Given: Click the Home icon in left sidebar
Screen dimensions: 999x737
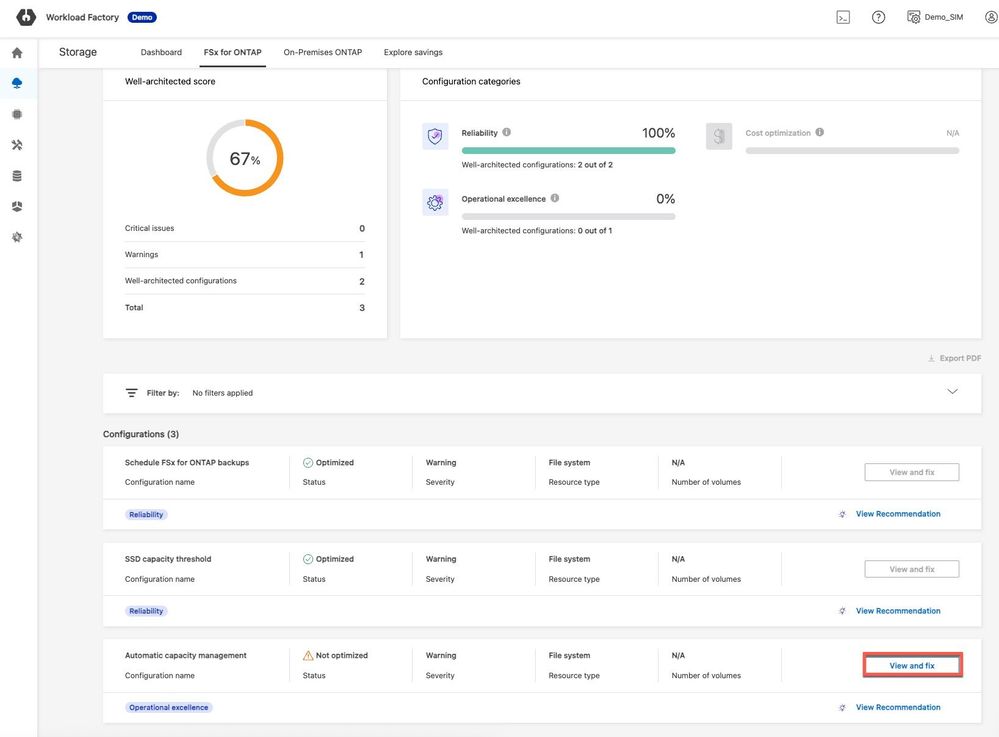Looking at the screenshot, I should point(17,53).
